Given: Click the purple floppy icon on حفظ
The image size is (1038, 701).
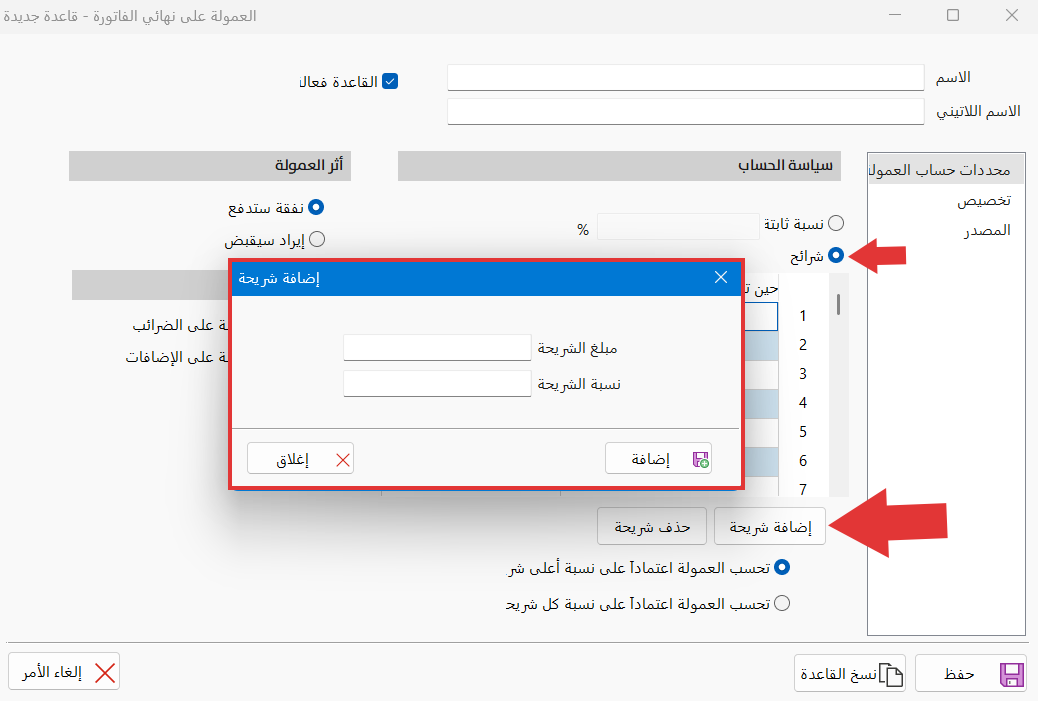Looking at the screenshot, I should click(x=1012, y=675).
